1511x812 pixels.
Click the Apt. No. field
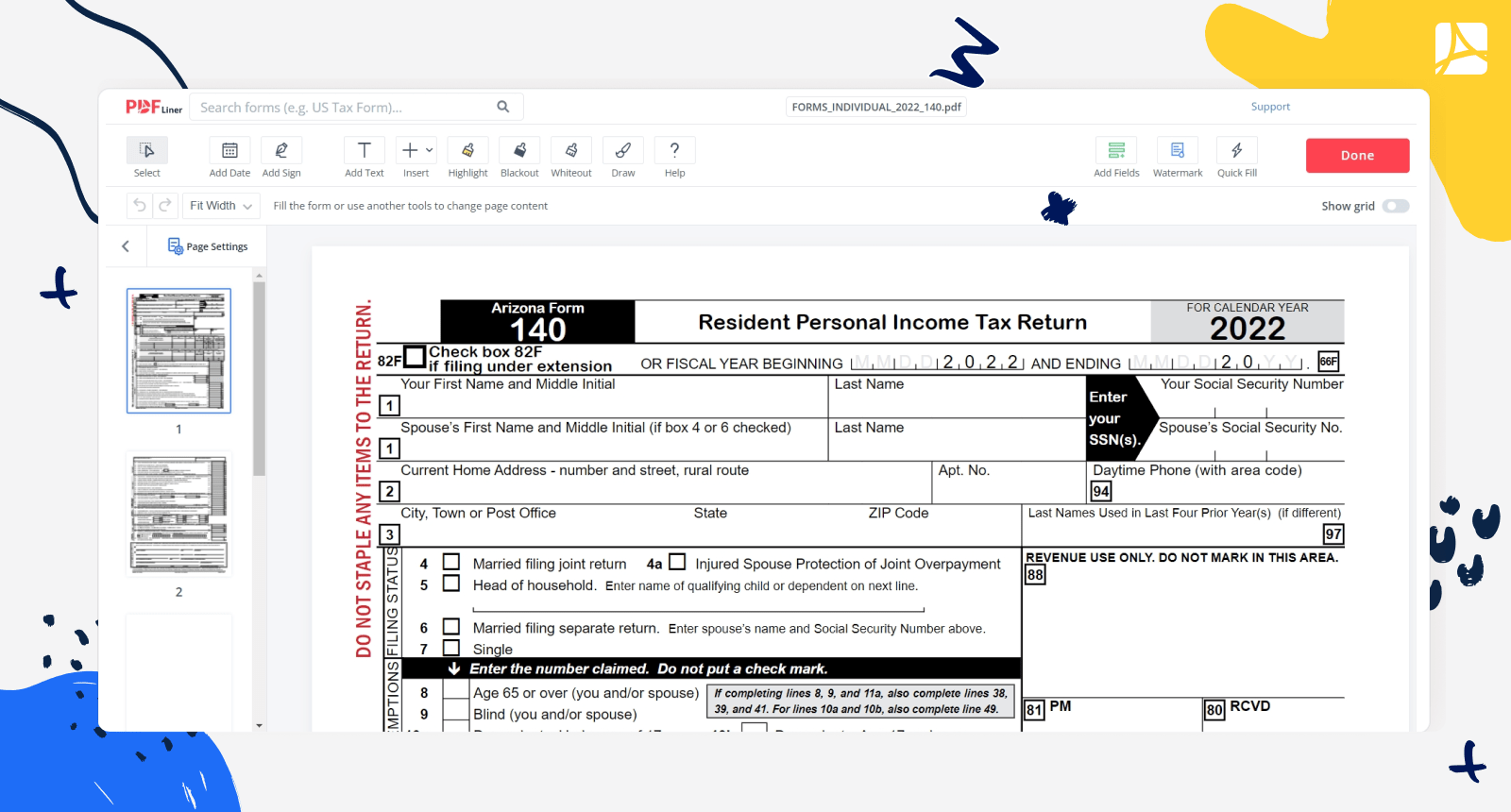click(x=1009, y=483)
